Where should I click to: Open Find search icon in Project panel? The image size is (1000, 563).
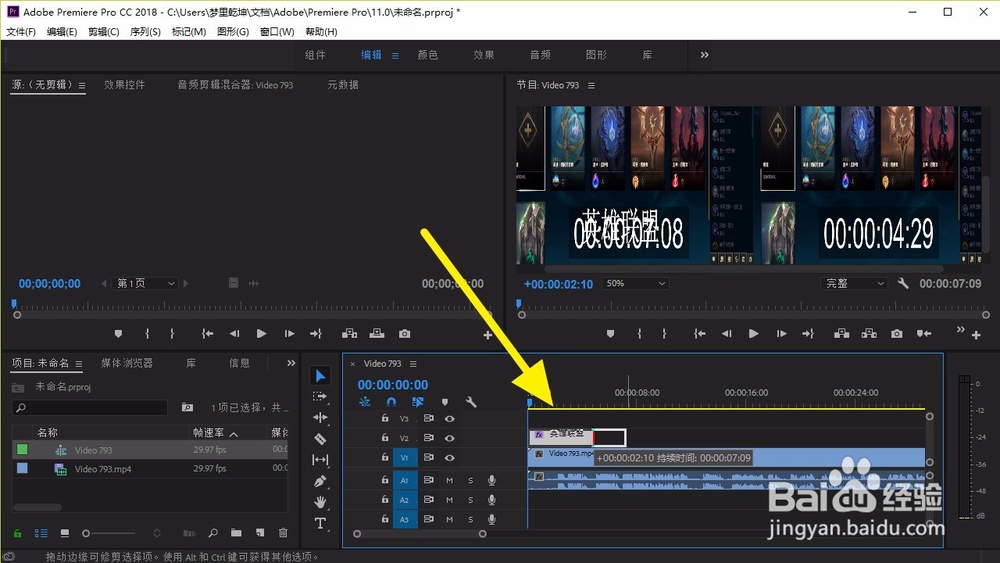[x=213, y=532]
